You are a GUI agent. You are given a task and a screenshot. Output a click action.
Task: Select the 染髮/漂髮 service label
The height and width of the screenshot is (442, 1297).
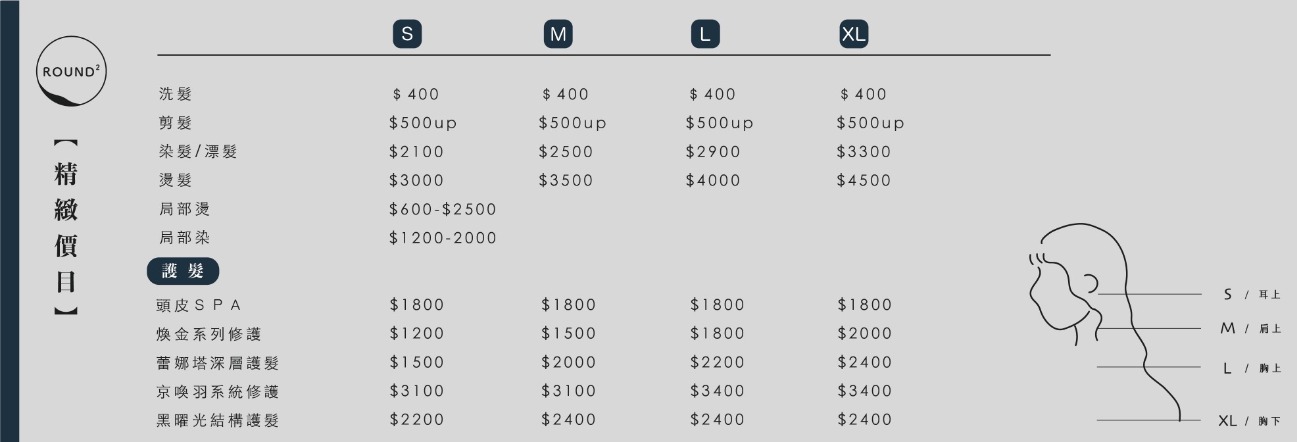[198, 152]
